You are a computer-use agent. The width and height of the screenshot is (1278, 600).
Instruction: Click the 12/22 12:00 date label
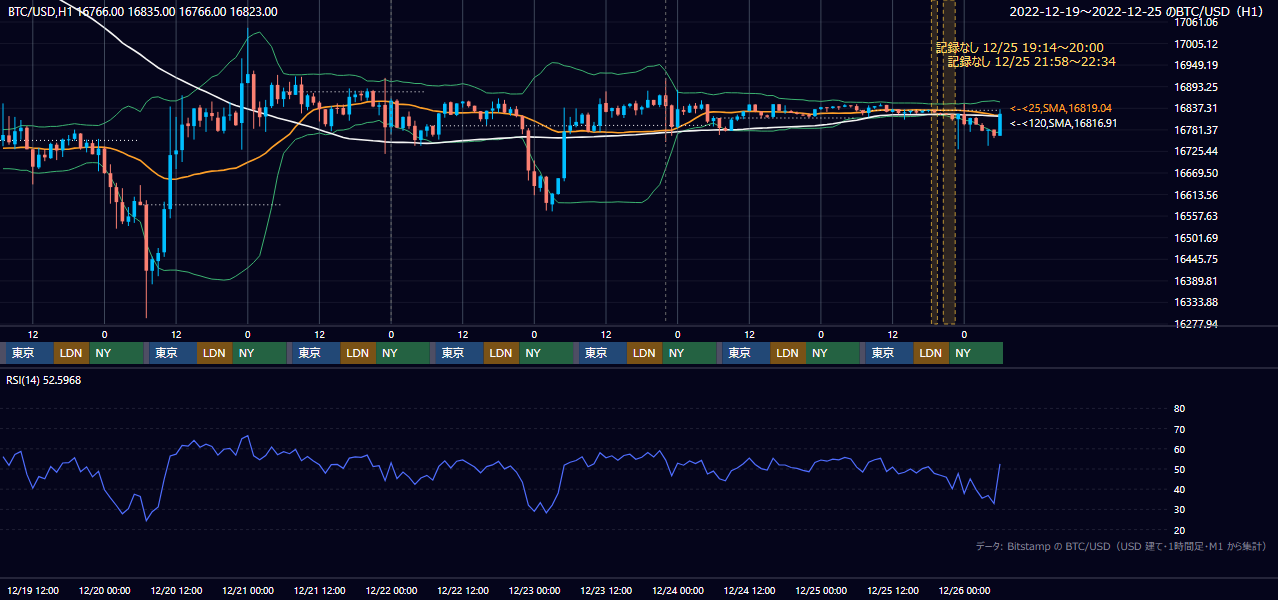click(463, 590)
